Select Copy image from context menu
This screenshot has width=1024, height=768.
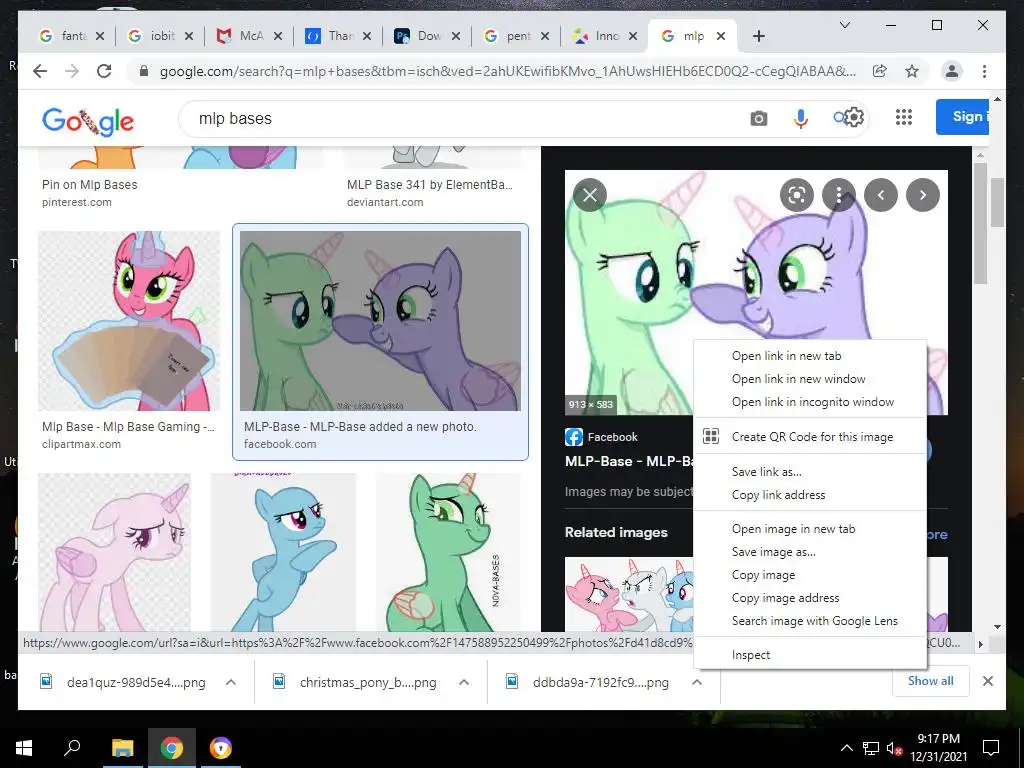tap(810, 575)
